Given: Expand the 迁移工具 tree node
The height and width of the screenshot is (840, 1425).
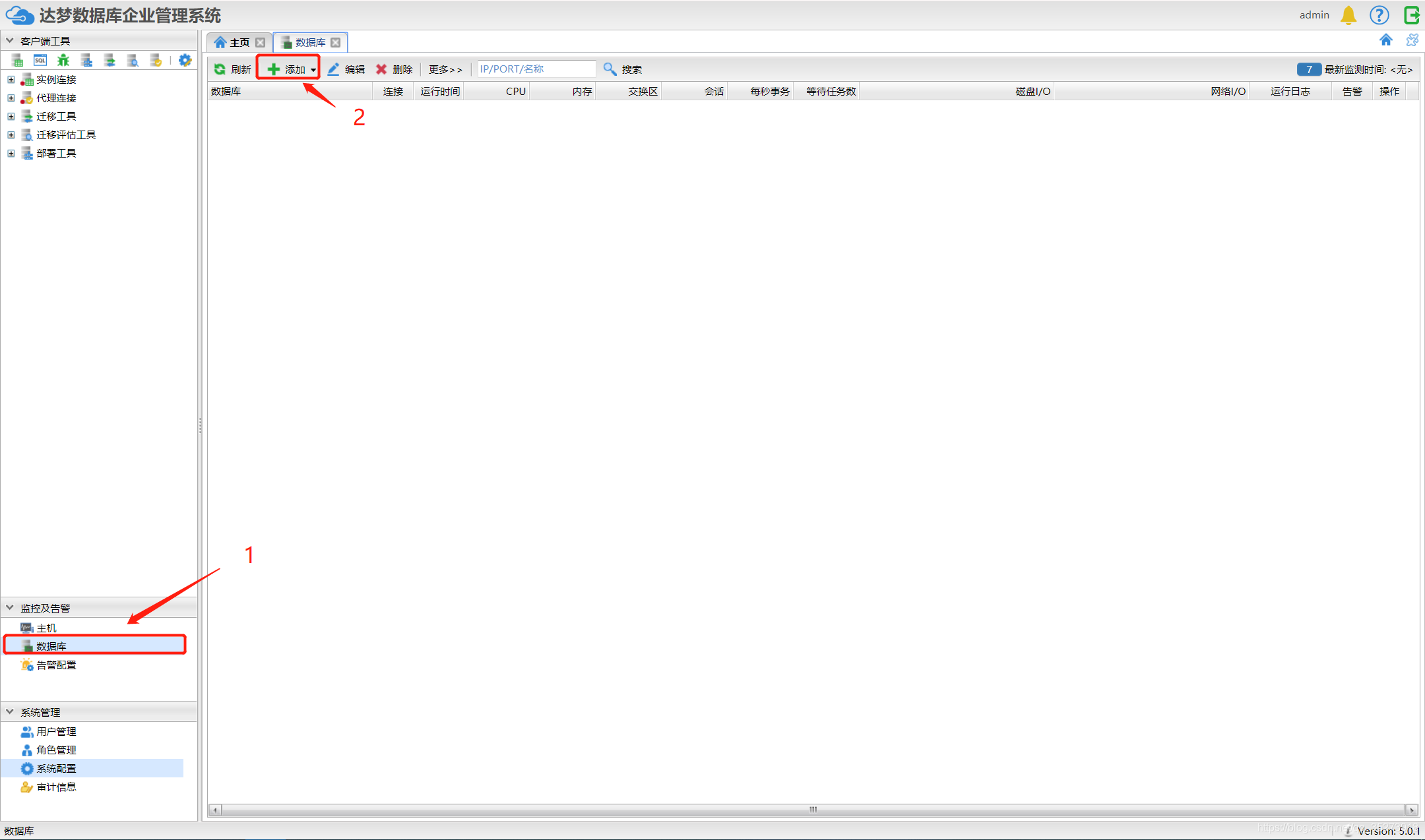Looking at the screenshot, I should pyautogui.click(x=11, y=117).
